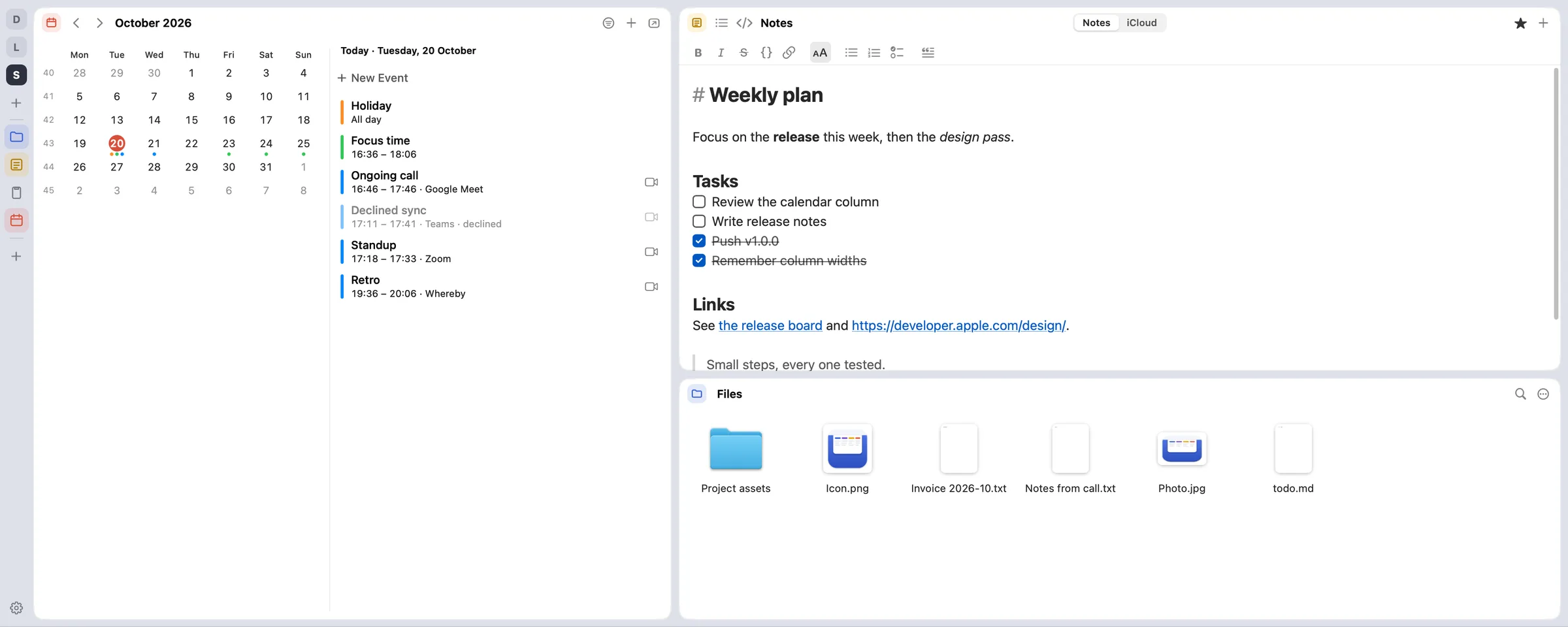The image size is (1568, 627).
Task: Create a New Event
Action: pos(372,78)
